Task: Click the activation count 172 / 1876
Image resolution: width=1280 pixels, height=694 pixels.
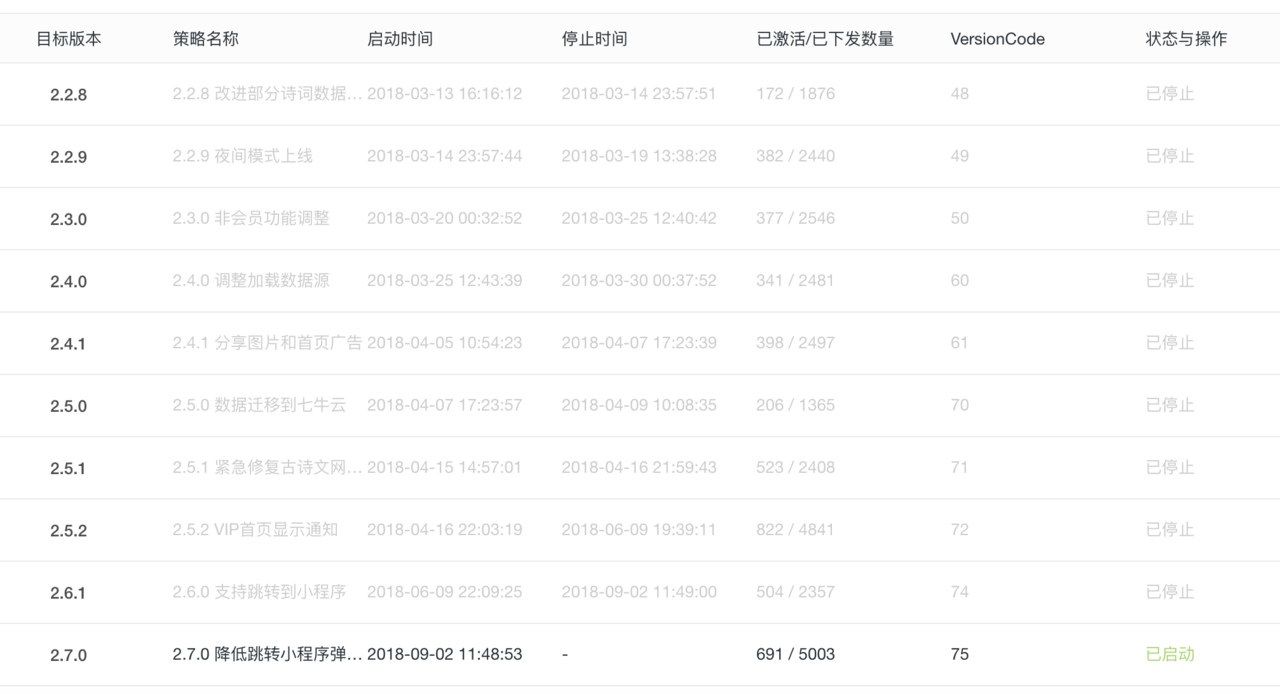Action: (795, 94)
